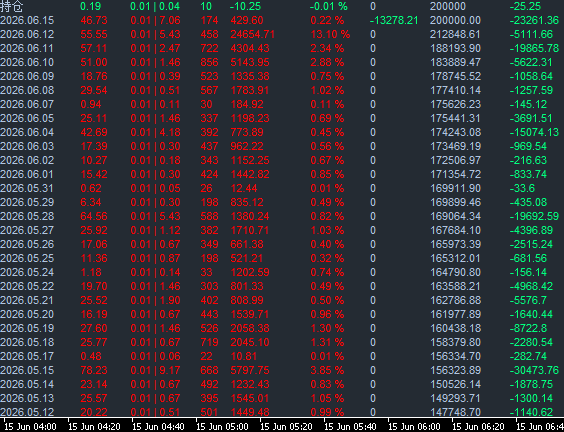This screenshot has height=432, width=564.
Task: Click the profit value 5797.75
Action: pyautogui.click(x=250, y=371)
